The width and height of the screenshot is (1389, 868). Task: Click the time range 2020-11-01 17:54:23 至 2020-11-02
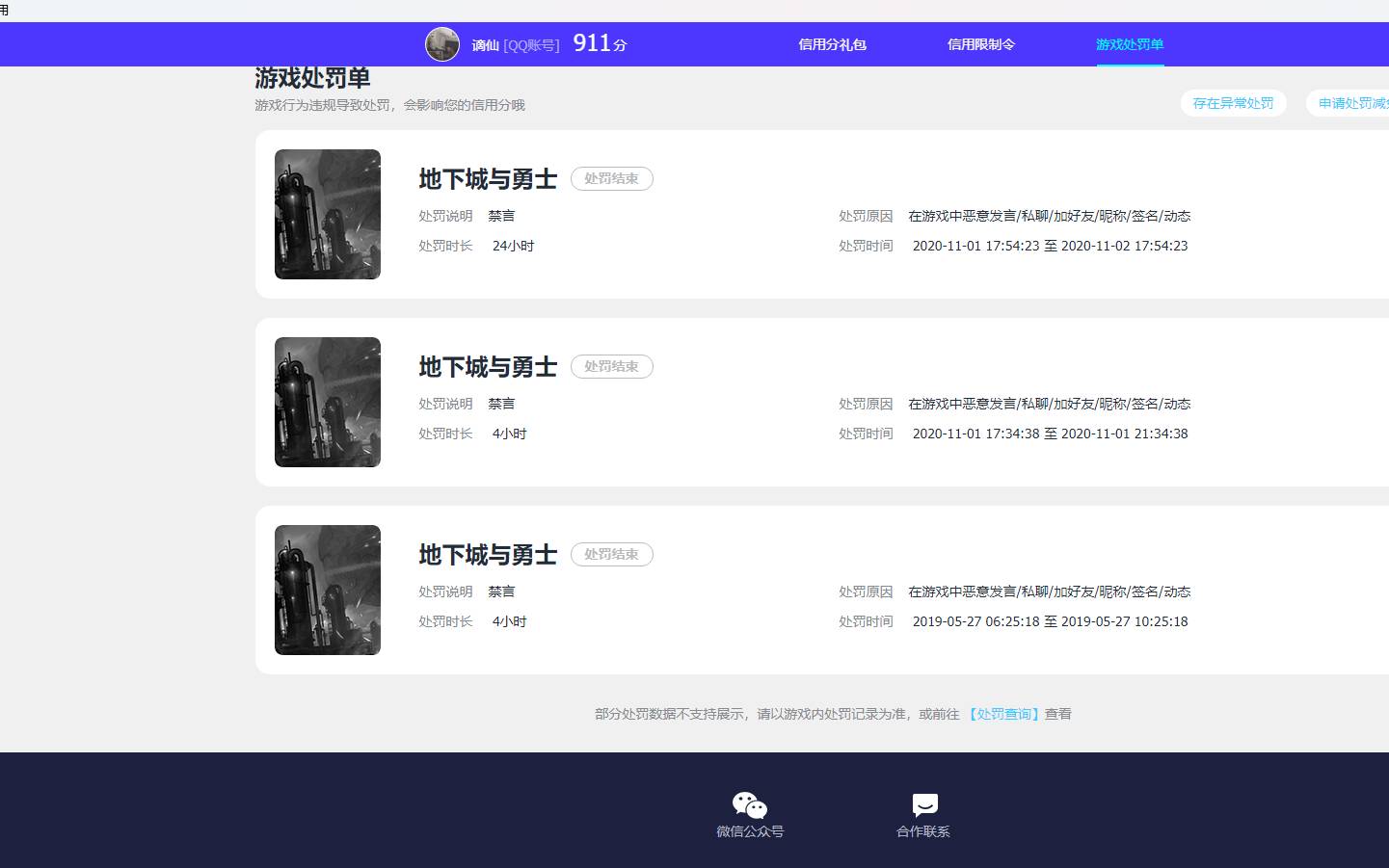[x=1051, y=246]
